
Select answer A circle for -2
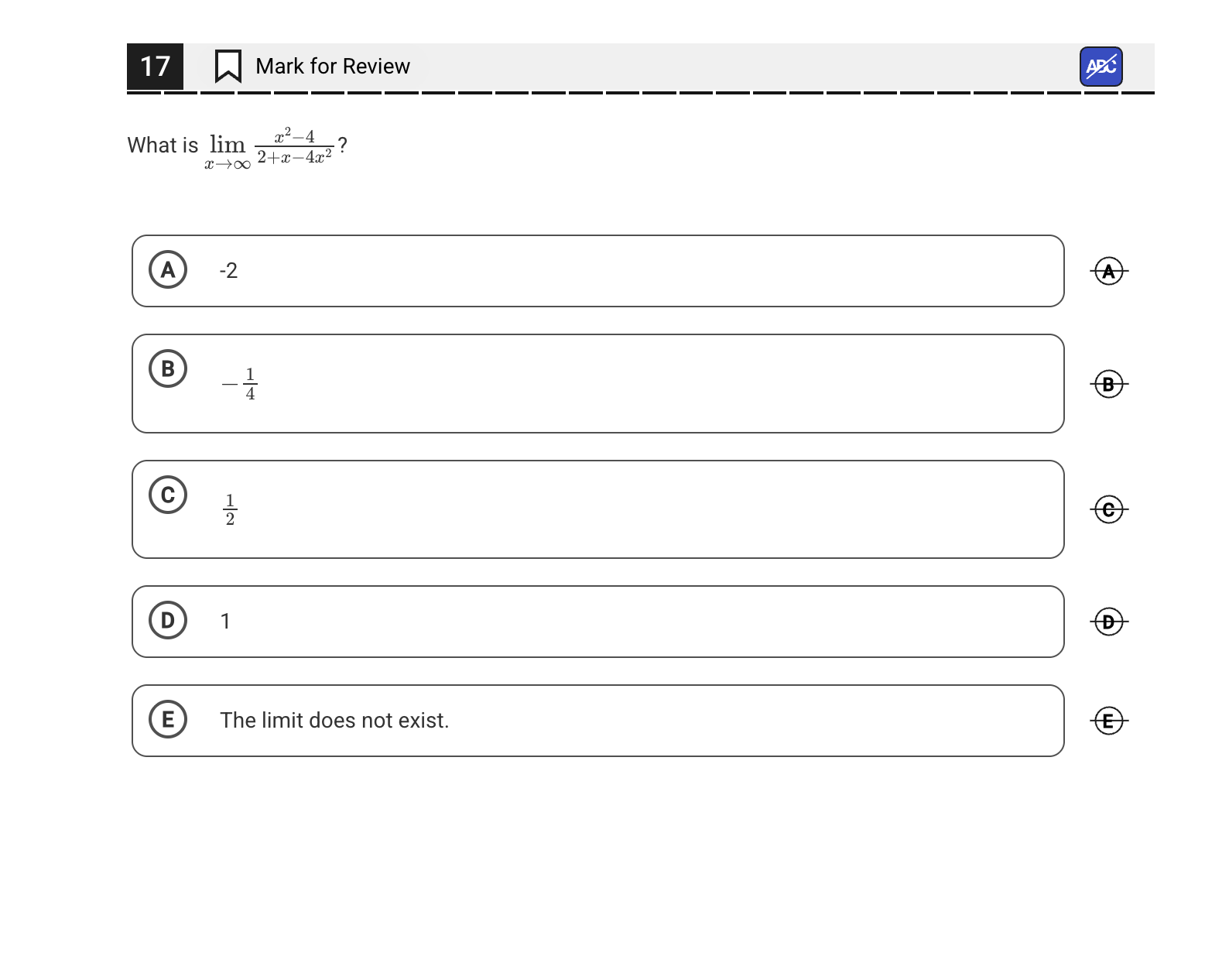(168, 269)
